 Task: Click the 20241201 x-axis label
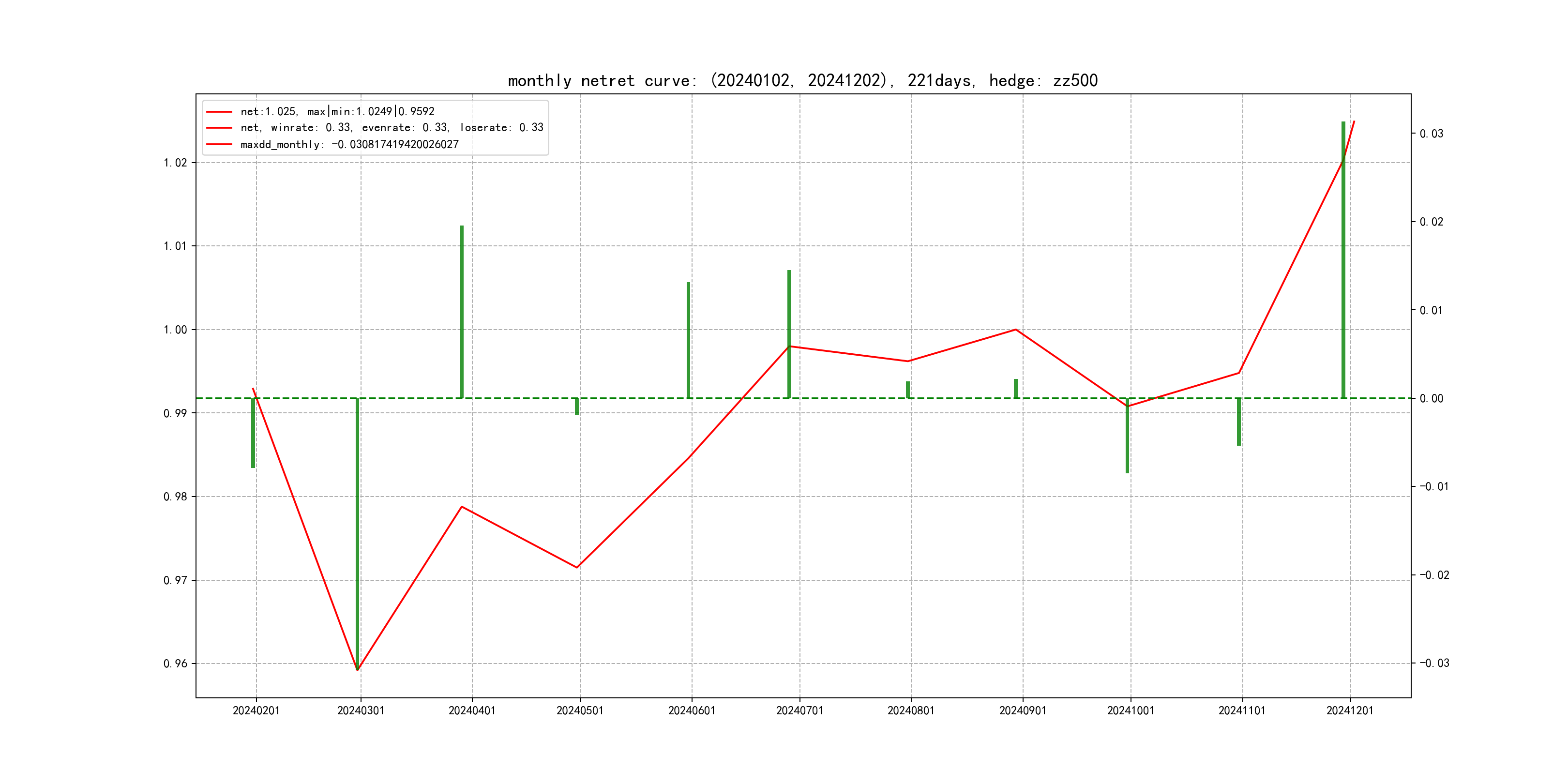pyautogui.click(x=1350, y=710)
